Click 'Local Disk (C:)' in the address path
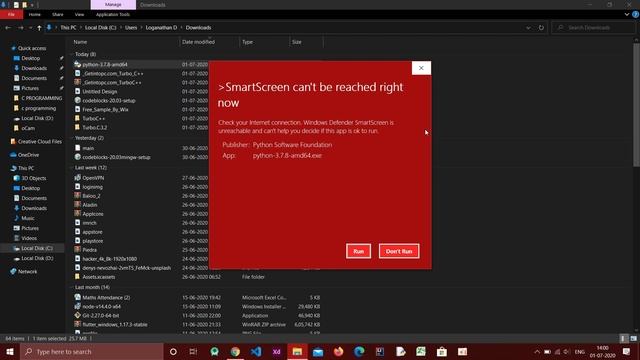 tap(100, 28)
